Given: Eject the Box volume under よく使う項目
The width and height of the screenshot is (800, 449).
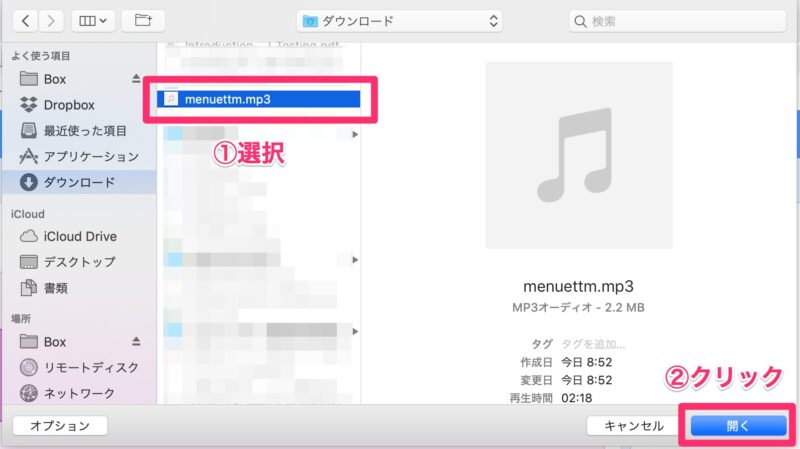Looking at the screenshot, I should click(x=136, y=79).
